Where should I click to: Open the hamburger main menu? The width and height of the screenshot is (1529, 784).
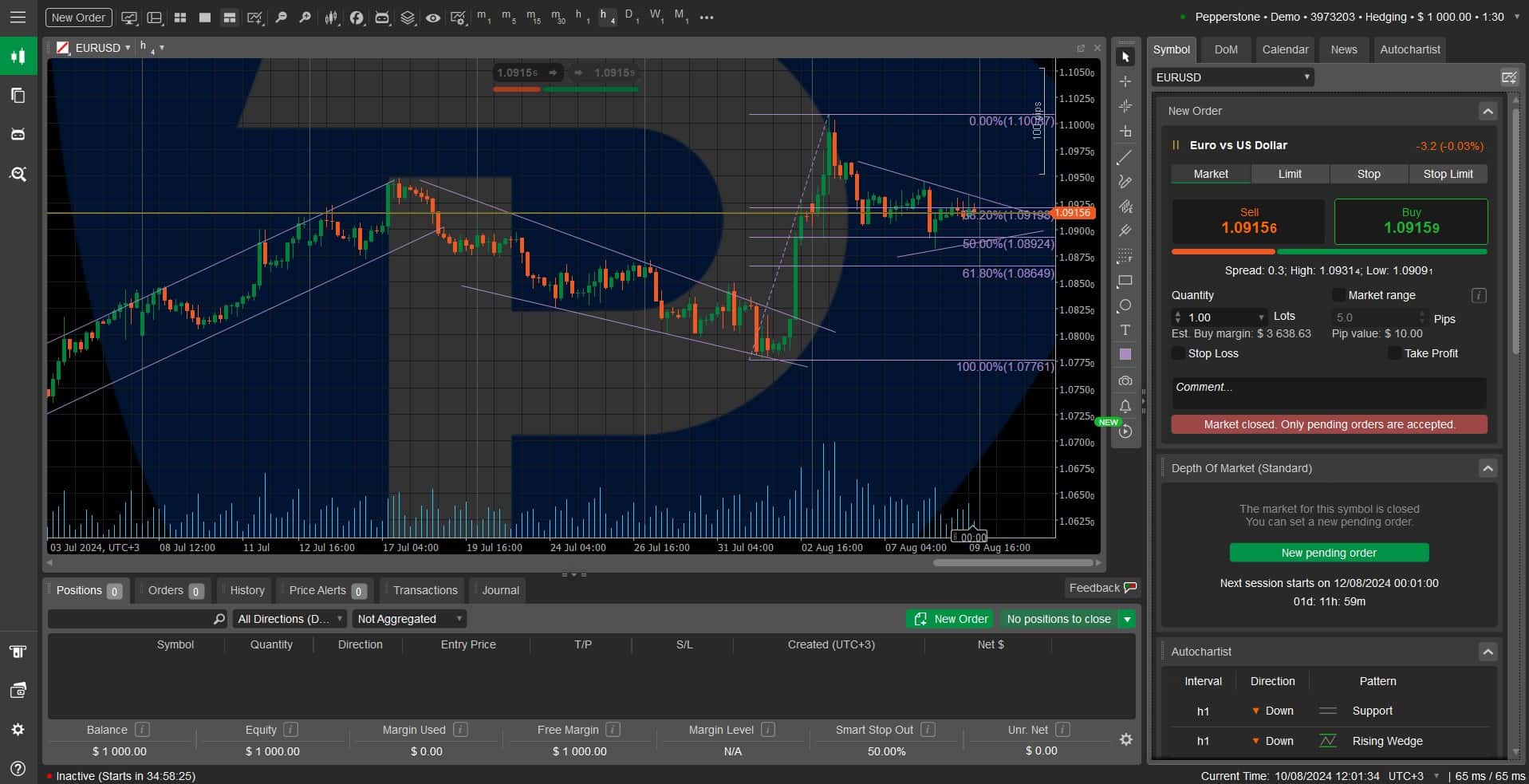[x=18, y=17]
